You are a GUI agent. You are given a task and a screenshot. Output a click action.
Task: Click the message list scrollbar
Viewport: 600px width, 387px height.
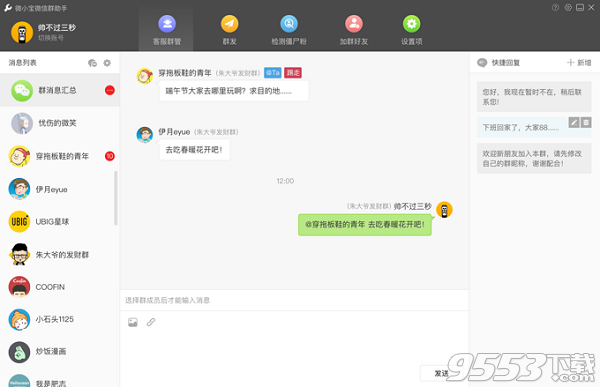click(116, 198)
